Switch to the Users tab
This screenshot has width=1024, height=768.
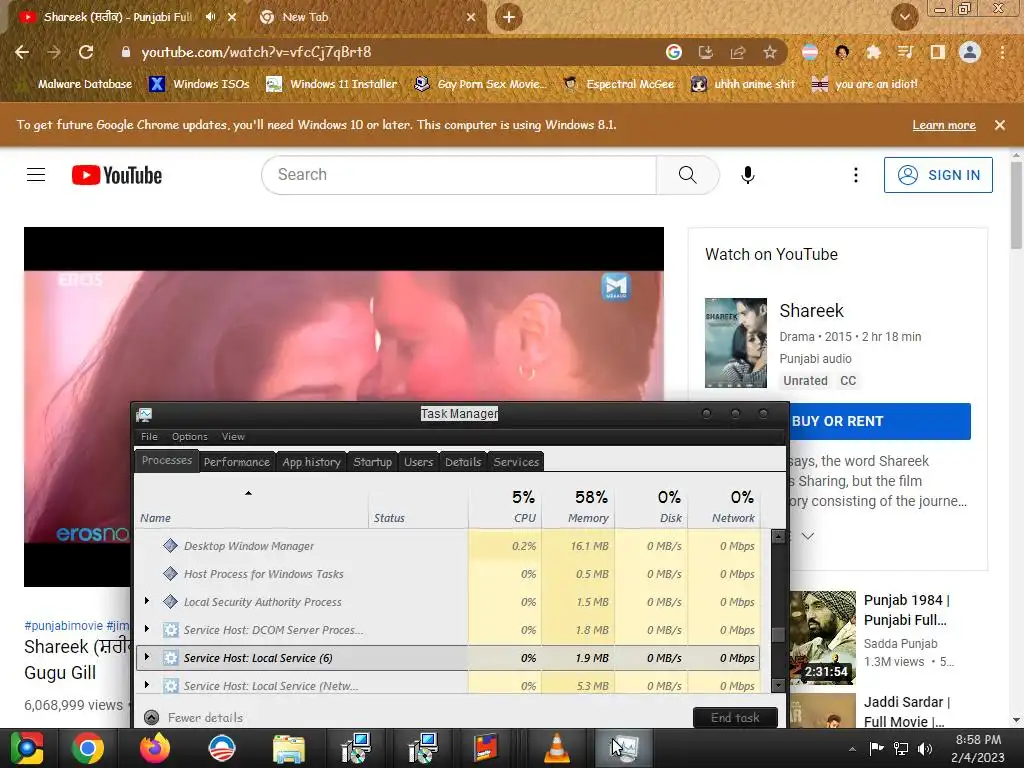(418, 462)
